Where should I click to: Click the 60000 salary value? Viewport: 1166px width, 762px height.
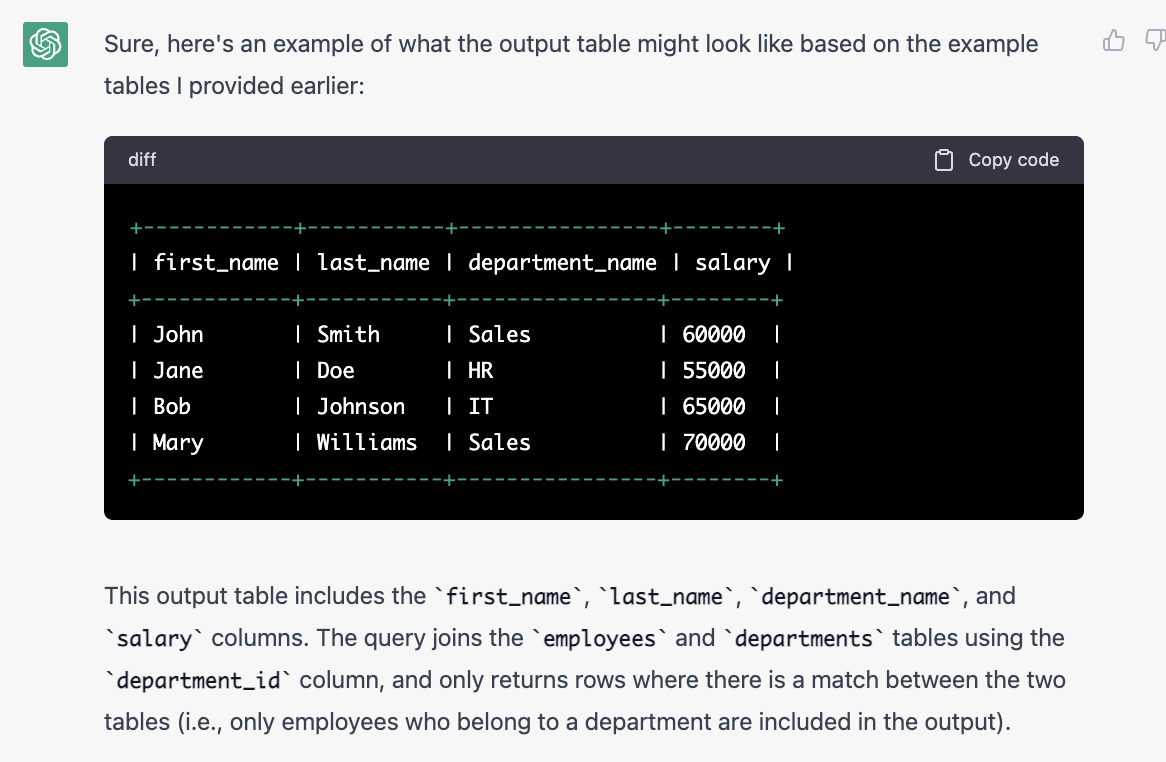(x=714, y=335)
